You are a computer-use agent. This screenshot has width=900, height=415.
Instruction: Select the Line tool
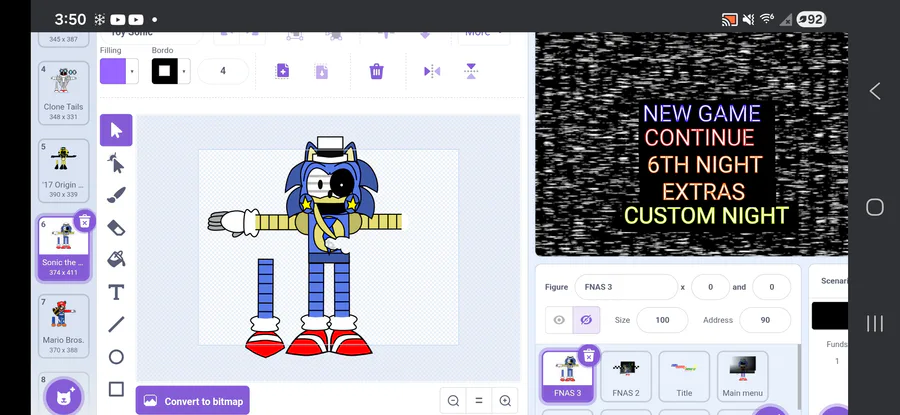click(116, 324)
